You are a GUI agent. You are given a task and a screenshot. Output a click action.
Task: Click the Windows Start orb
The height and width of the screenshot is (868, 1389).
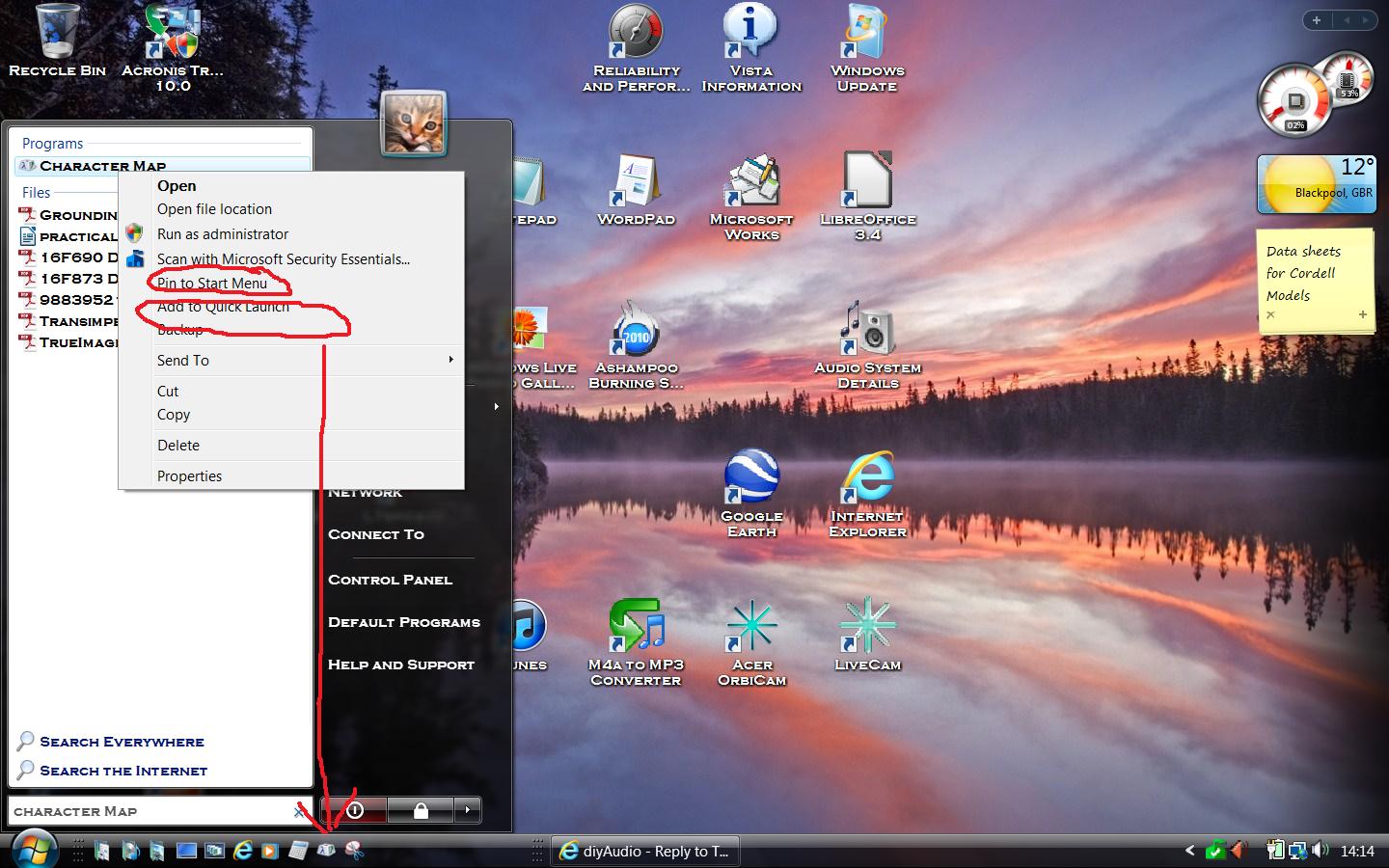tap(34, 850)
